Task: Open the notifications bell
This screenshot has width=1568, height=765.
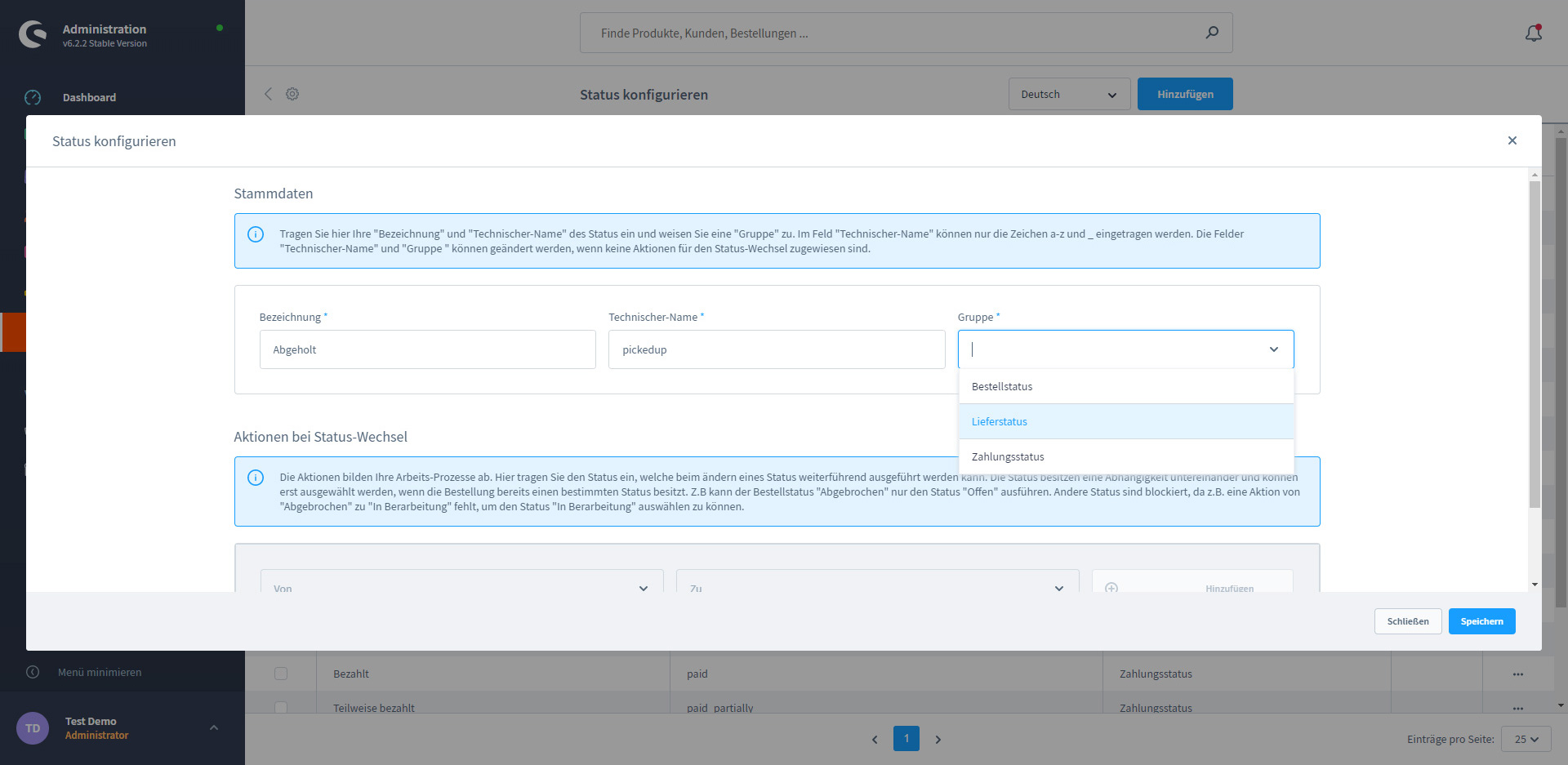Action: point(1534,33)
